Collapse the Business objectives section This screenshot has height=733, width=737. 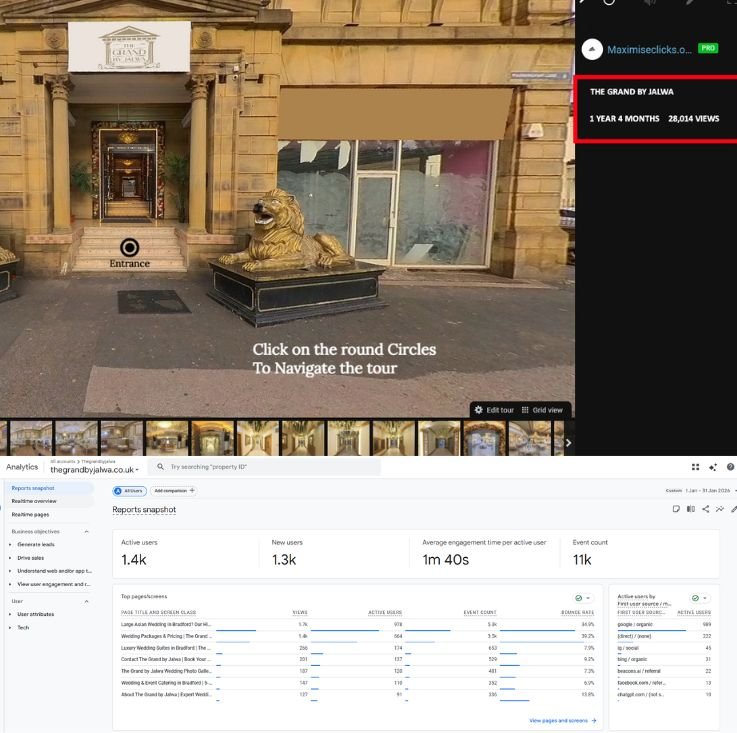(86, 531)
